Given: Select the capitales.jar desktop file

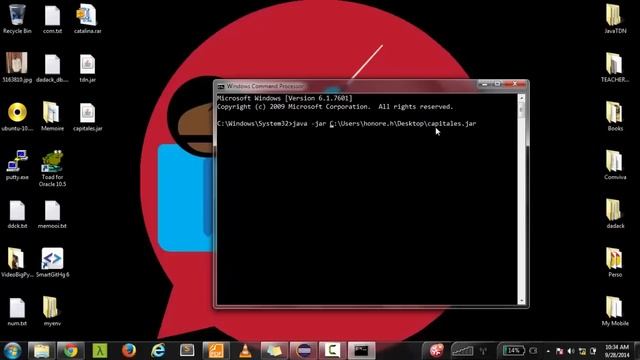Looking at the screenshot, I should (87, 116).
